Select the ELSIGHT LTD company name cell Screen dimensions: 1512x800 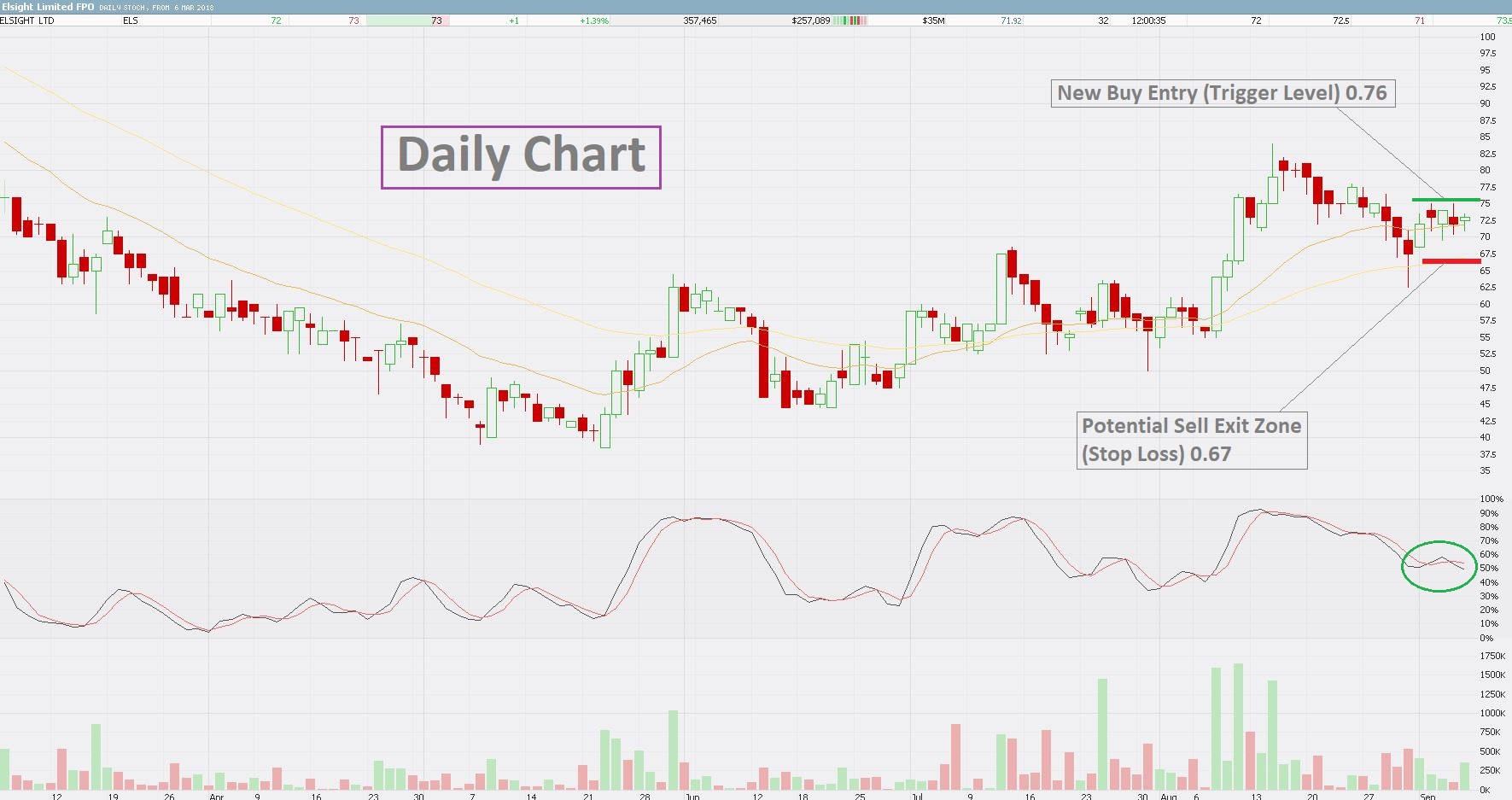click(x=27, y=20)
